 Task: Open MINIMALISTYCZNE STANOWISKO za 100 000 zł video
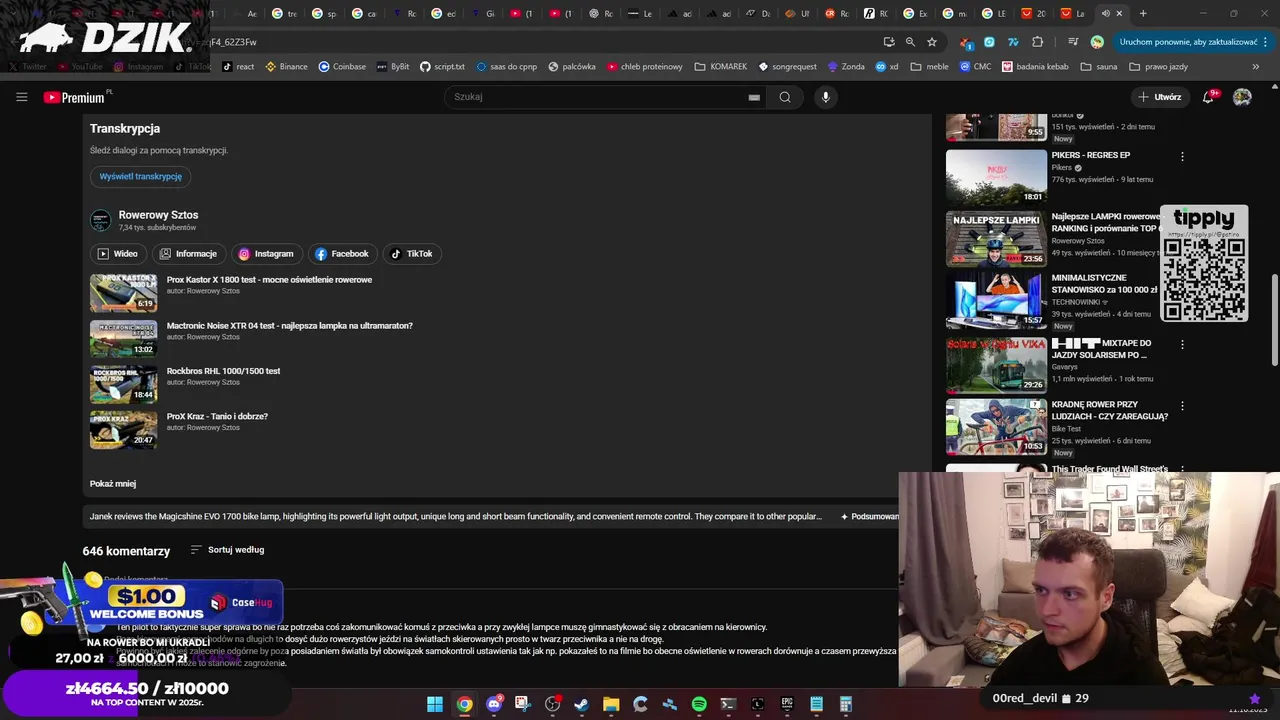pos(1104,284)
